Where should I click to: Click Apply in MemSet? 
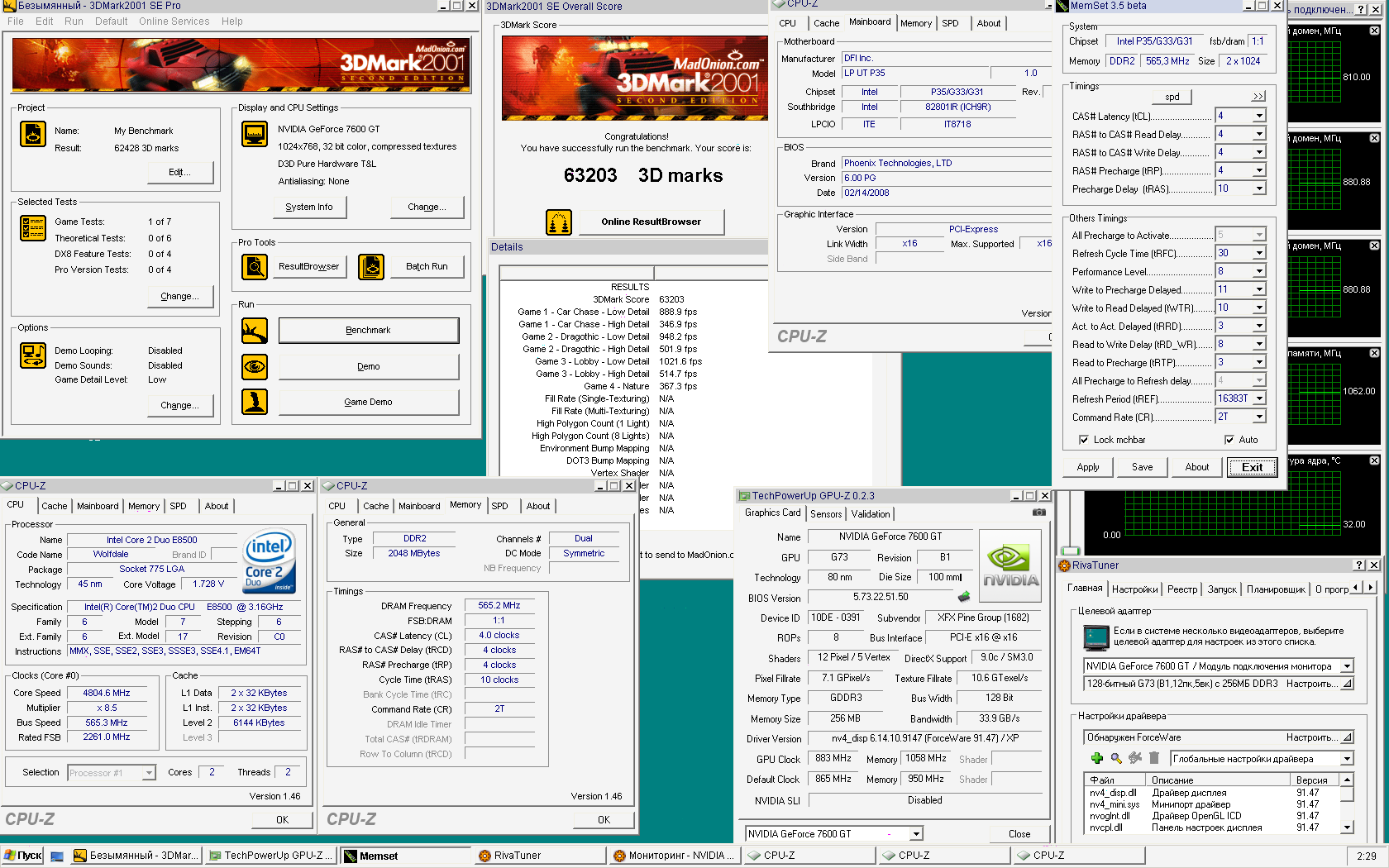coord(1088,467)
